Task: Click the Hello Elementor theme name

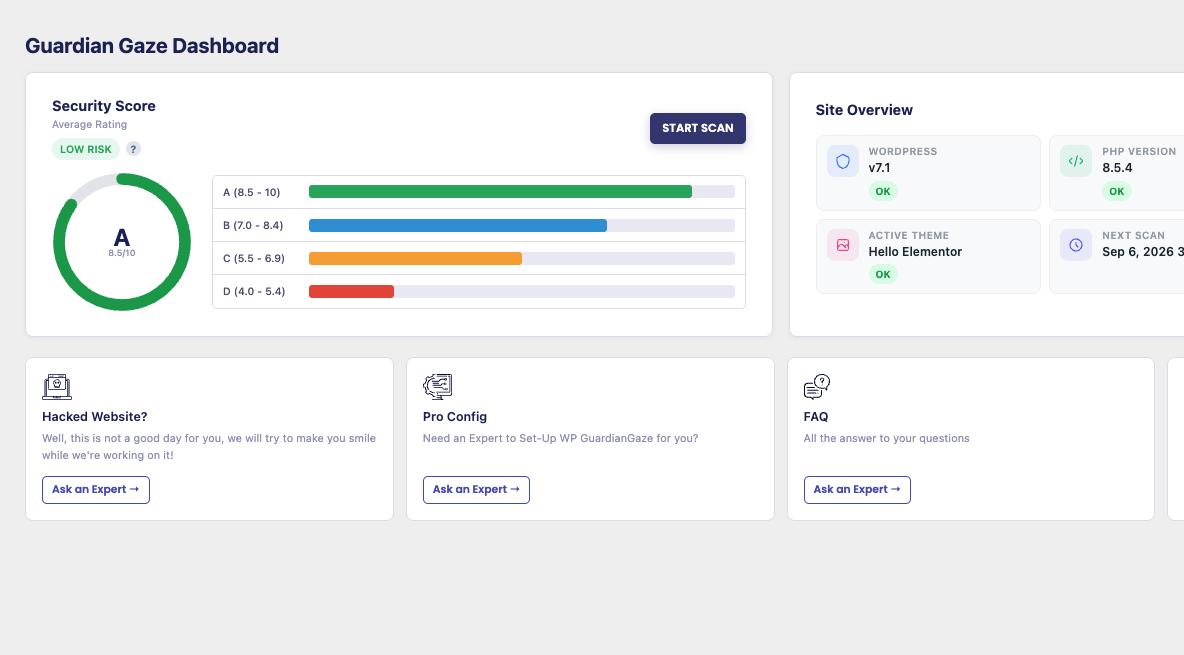Action: 915,252
